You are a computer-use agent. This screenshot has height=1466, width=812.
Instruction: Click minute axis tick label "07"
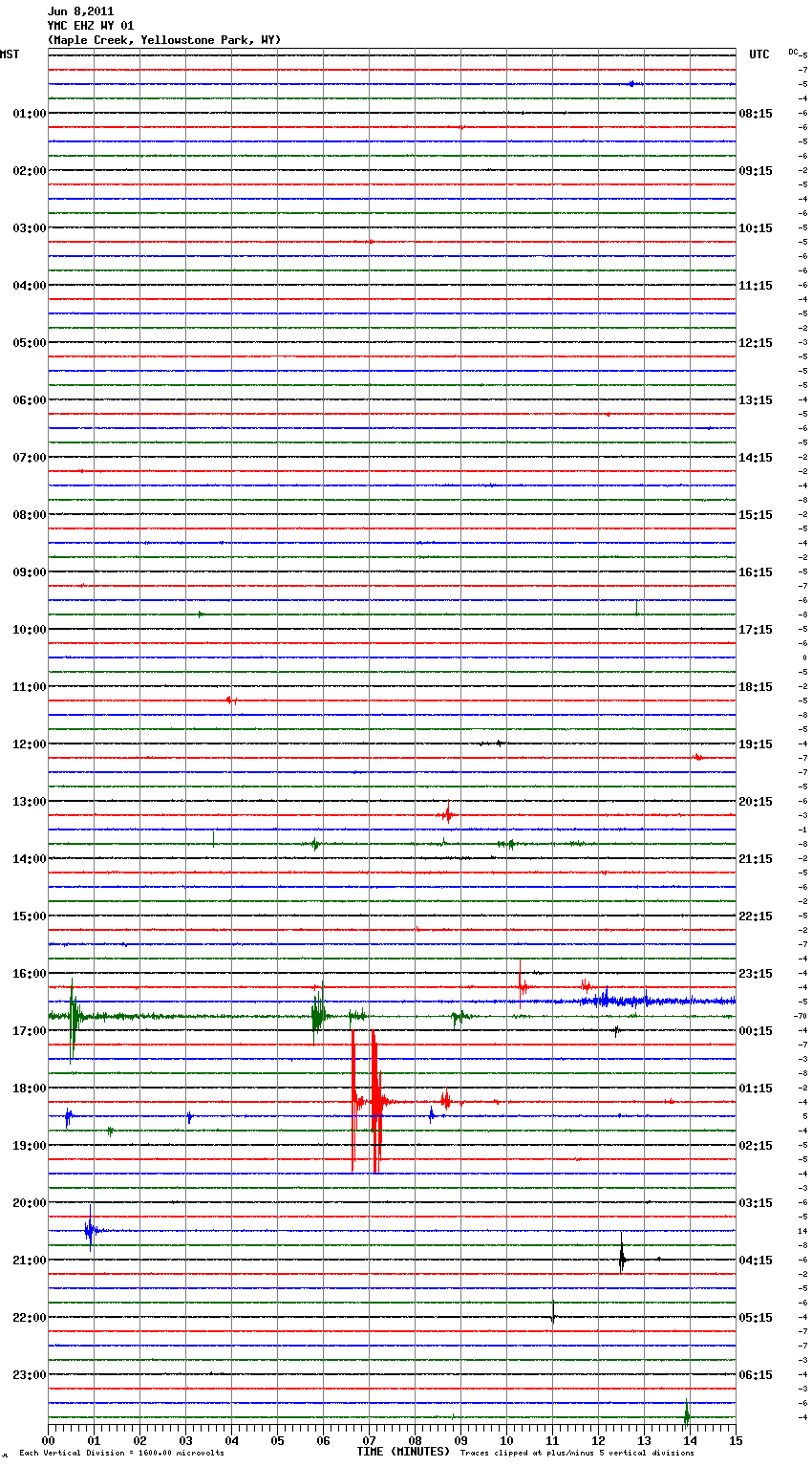369,1440
